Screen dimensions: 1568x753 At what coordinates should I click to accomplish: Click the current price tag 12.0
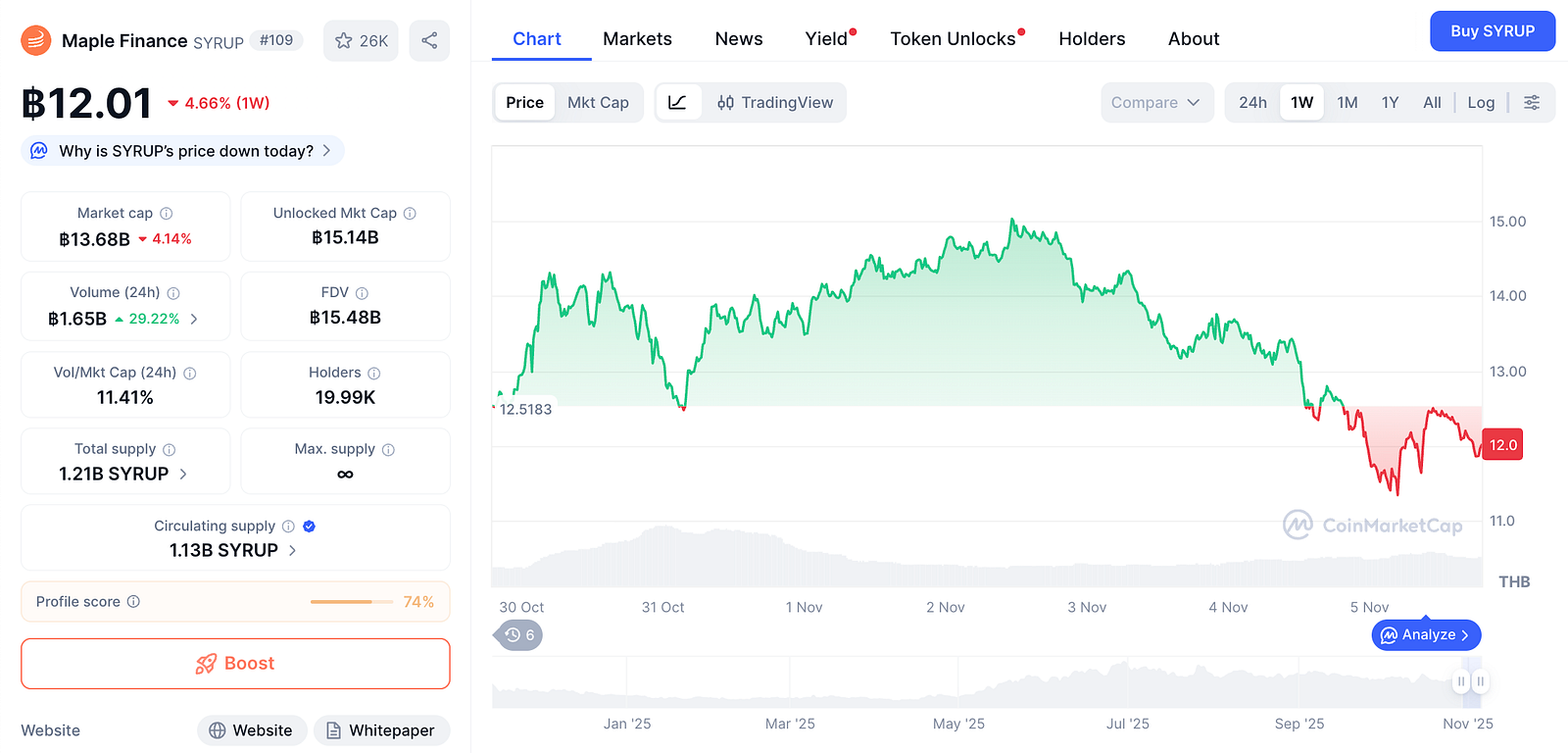click(x=1502, y=445)
